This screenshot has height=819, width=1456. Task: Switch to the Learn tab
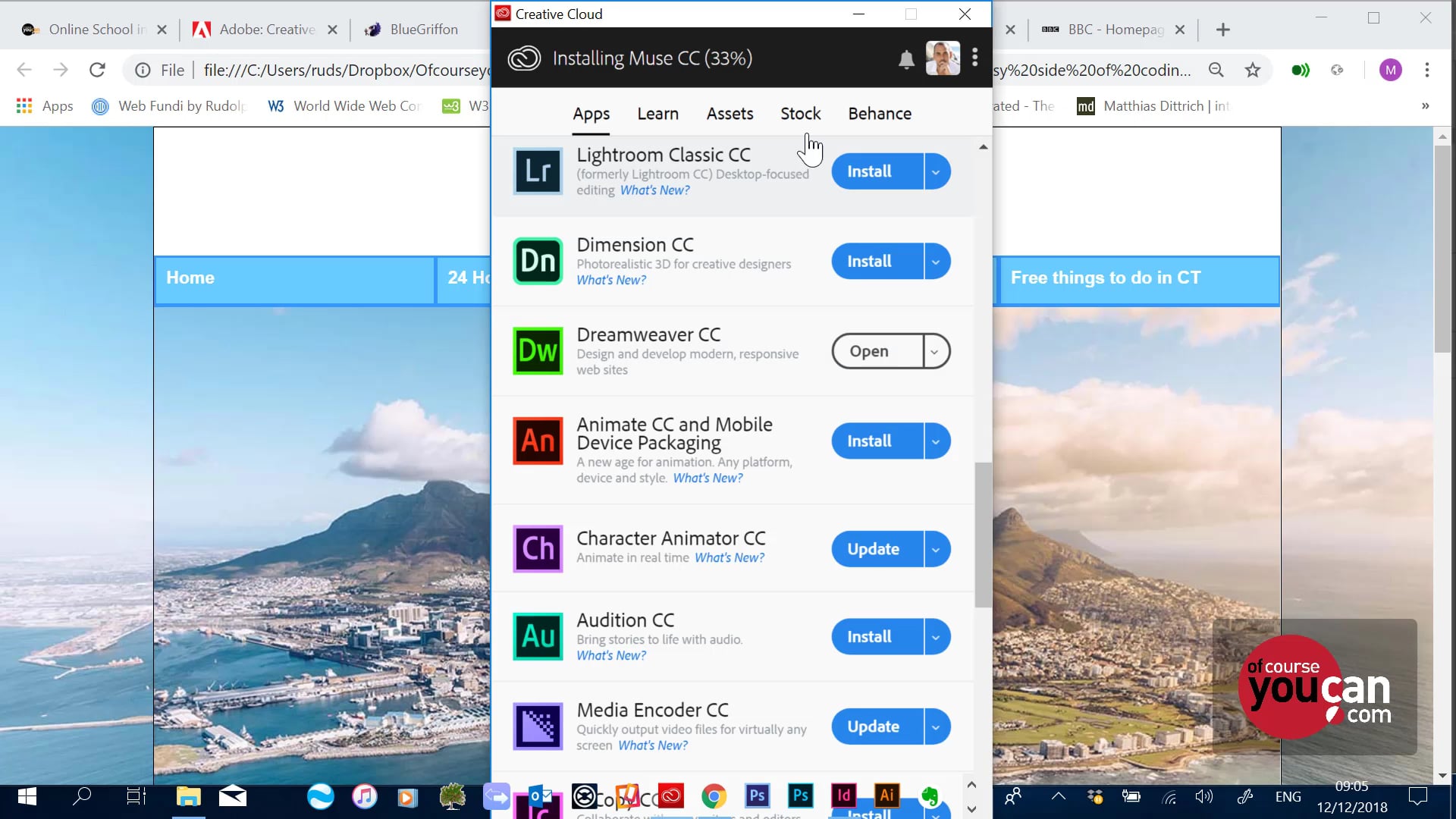click(x=657, y=114)
